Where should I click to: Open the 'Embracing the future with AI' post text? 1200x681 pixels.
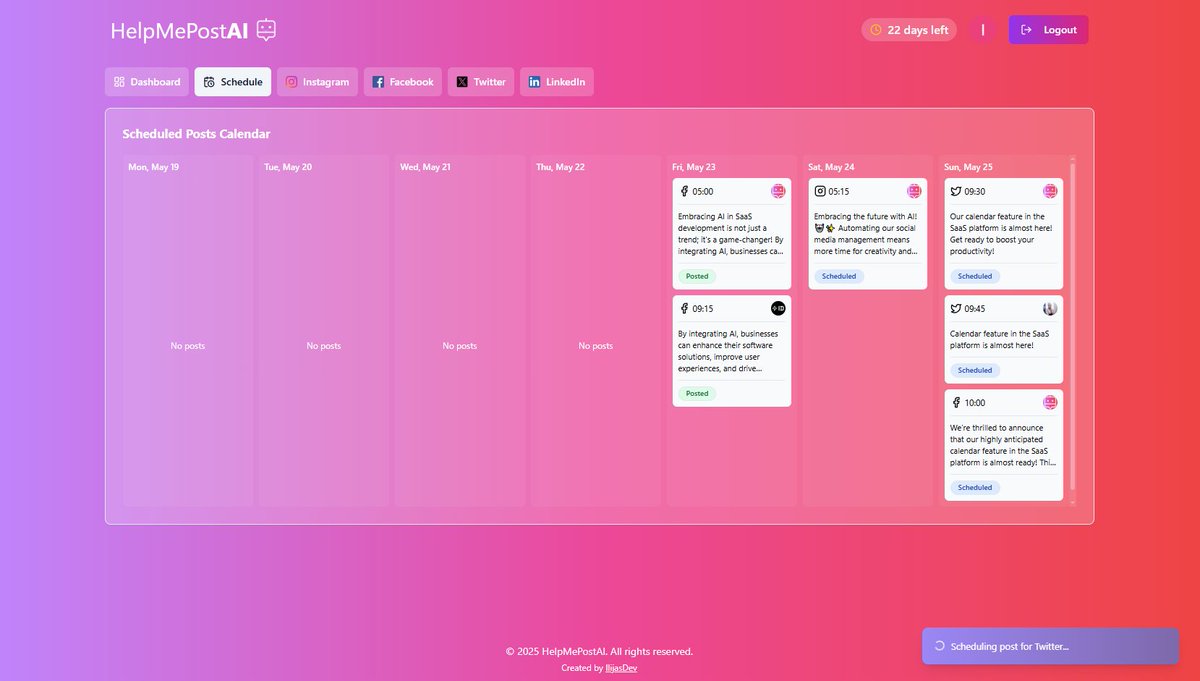(x=866, y=234)
